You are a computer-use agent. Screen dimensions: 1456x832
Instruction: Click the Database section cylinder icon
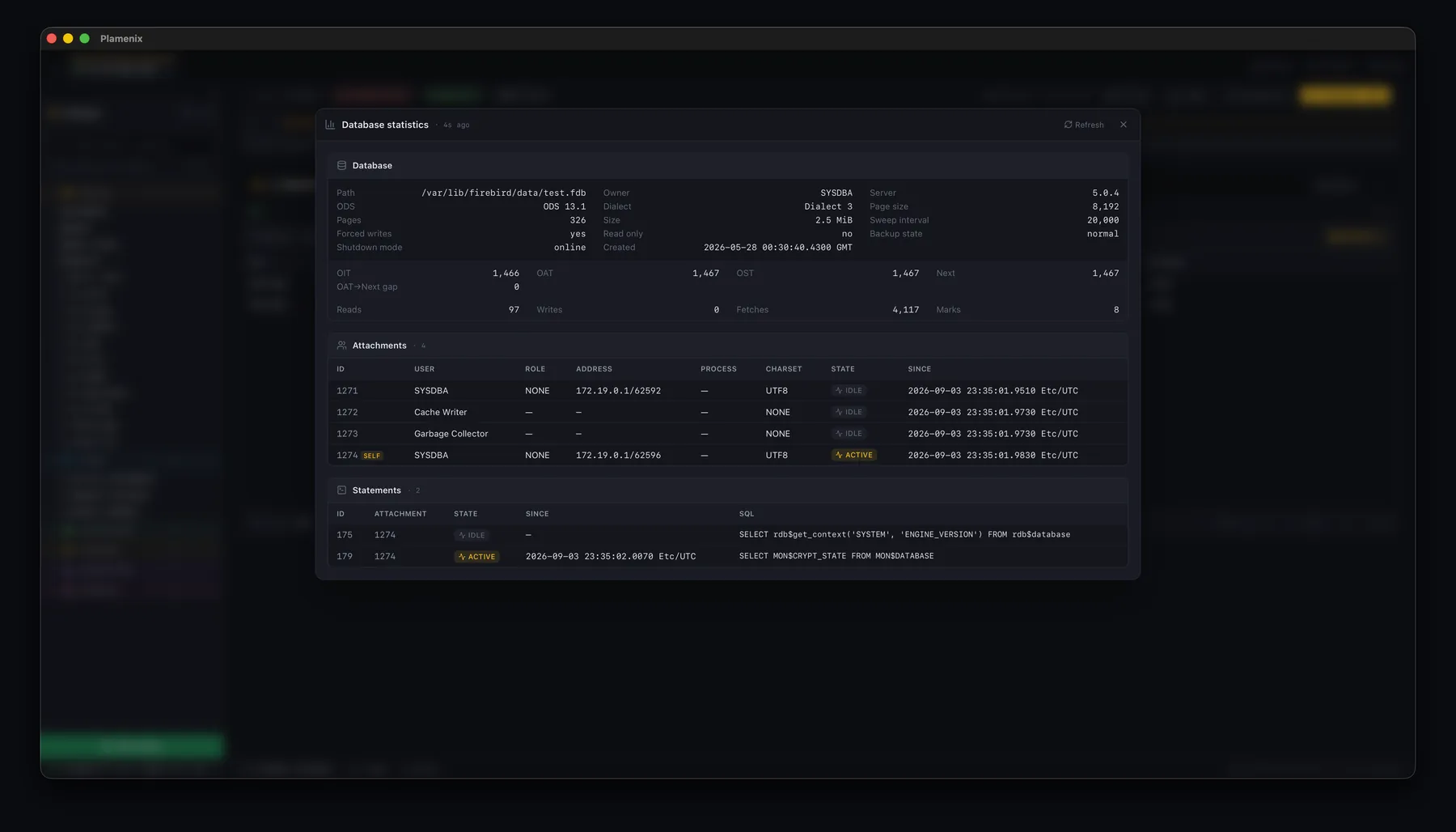pos(341,165)
